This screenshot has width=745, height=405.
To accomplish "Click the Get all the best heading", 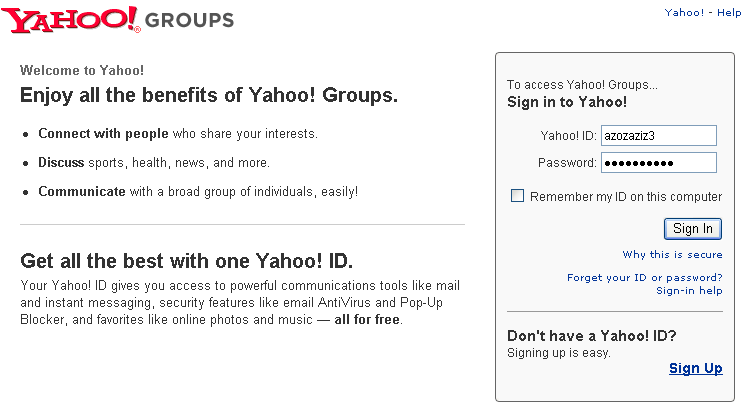I will pyautogui.click(x=186, y=261).
